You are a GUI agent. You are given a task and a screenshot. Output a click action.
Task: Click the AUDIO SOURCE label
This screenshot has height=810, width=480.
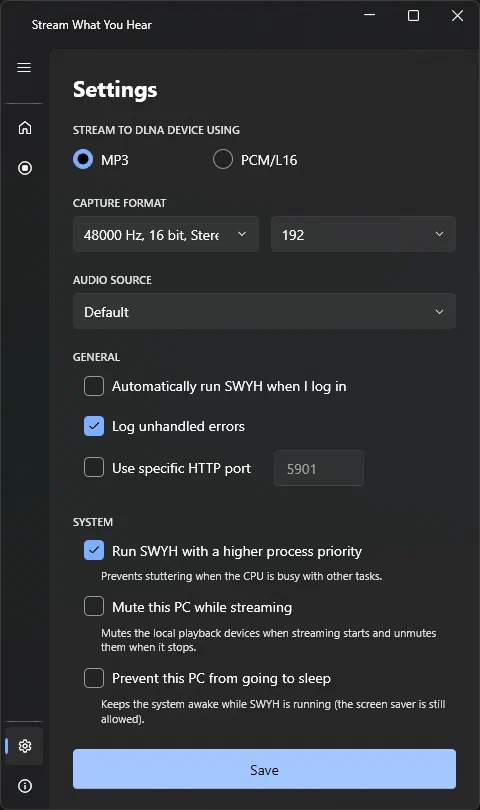112,280
